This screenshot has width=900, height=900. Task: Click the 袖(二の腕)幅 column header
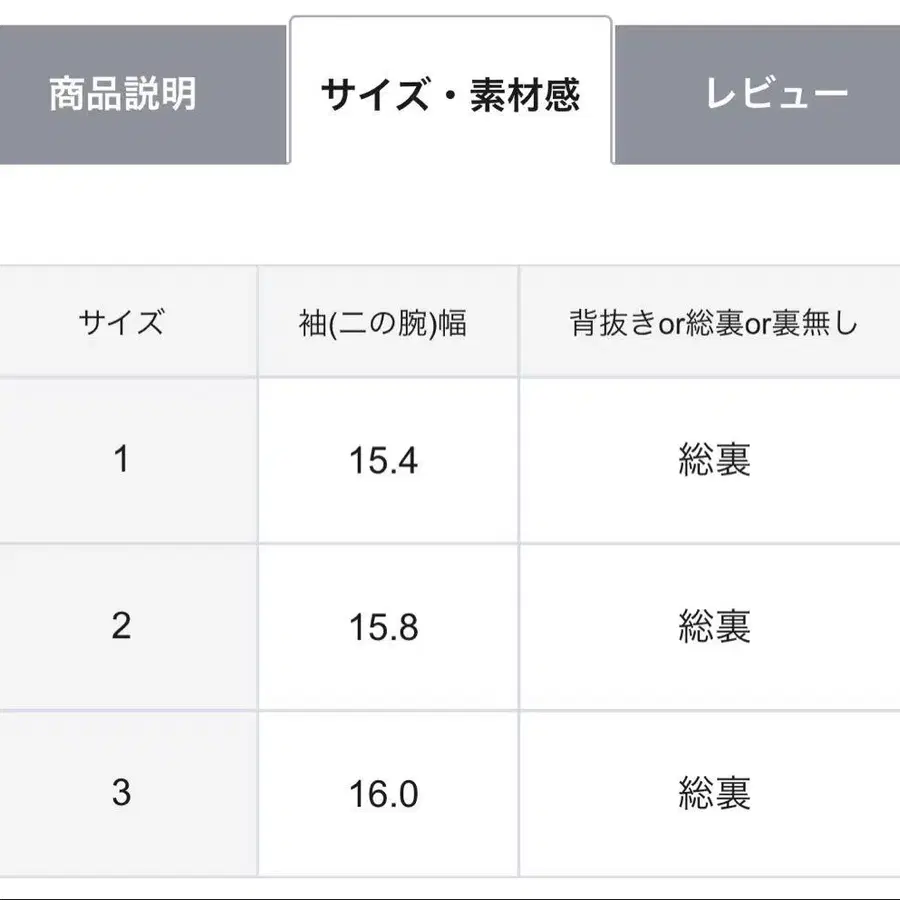pos(387,320)
